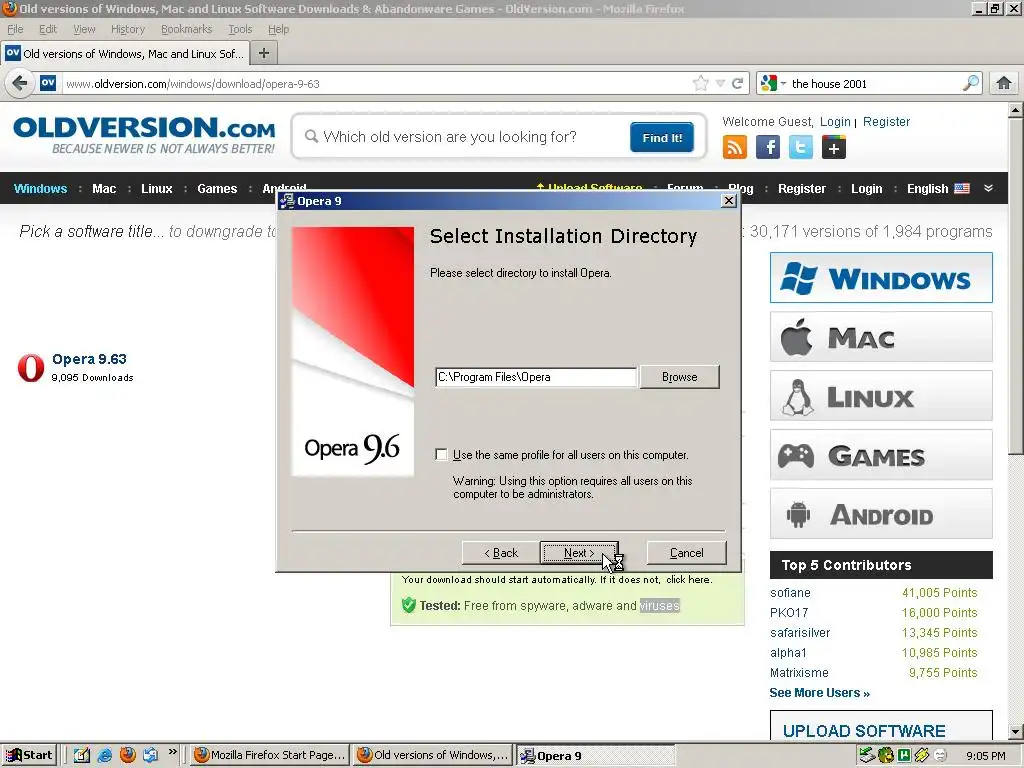Expand hidden quick launch items
1024x768 pixels.
pyautogui.click(x=172, y=752)
